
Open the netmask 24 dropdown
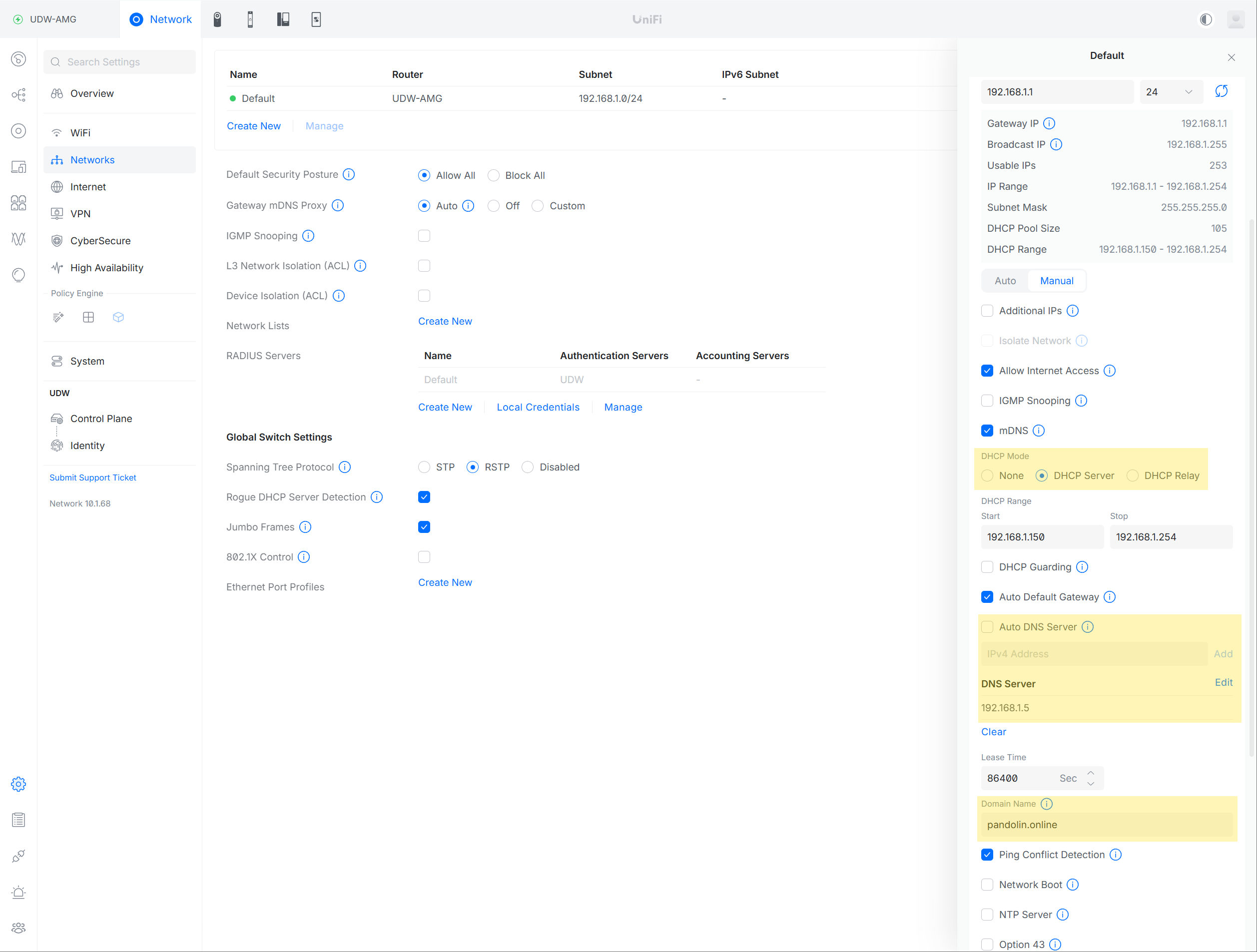tap(1171, 92)
